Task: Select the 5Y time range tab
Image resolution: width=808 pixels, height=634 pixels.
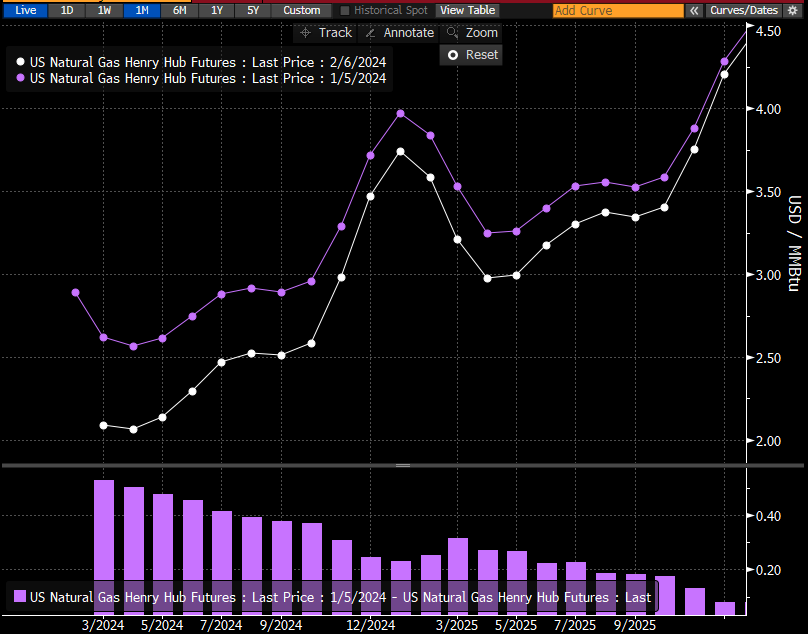Action: click(x=253, y=10)
